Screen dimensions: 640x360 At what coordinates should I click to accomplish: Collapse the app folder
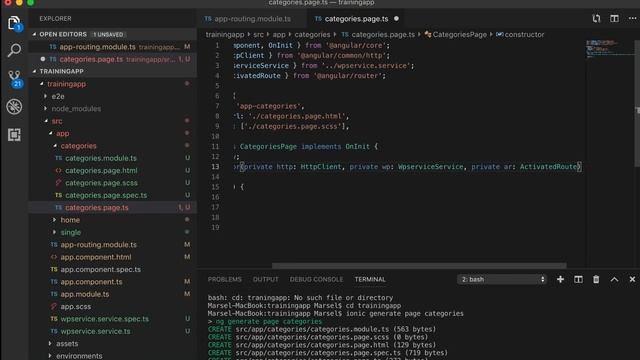(51, 133)
